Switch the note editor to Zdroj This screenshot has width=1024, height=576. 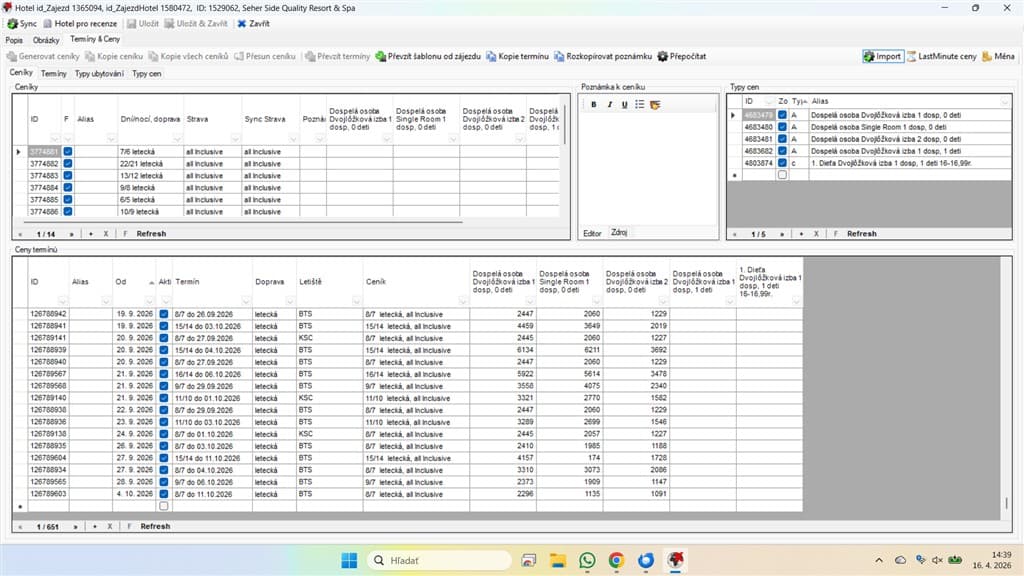pos(619,232)
